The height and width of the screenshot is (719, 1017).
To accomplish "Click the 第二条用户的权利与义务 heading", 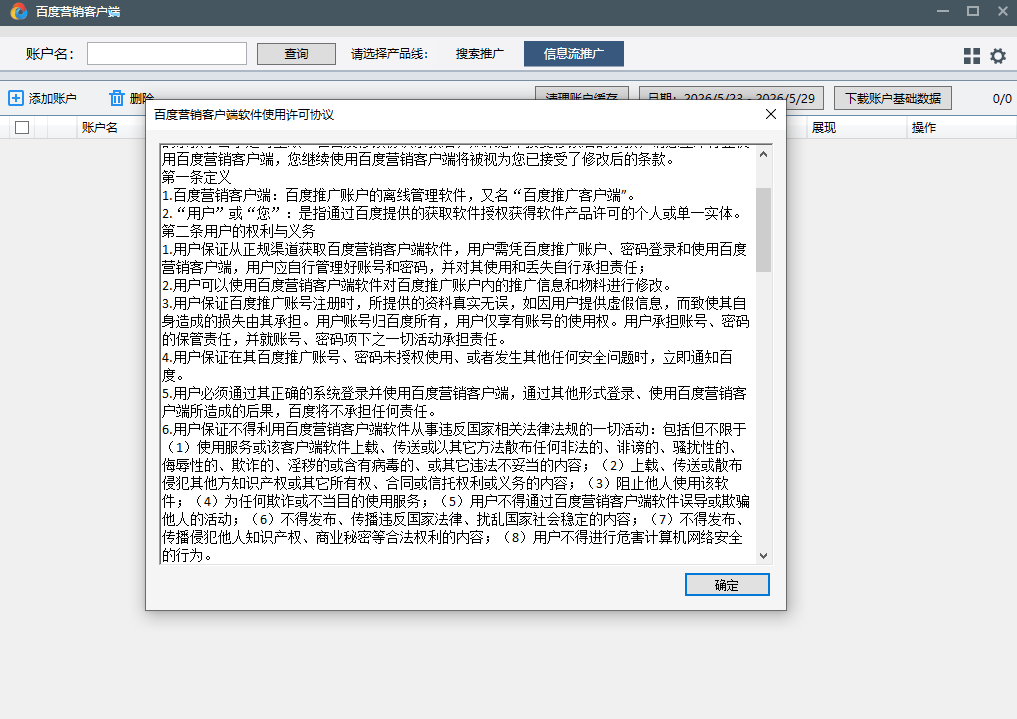I will (239, 231).
